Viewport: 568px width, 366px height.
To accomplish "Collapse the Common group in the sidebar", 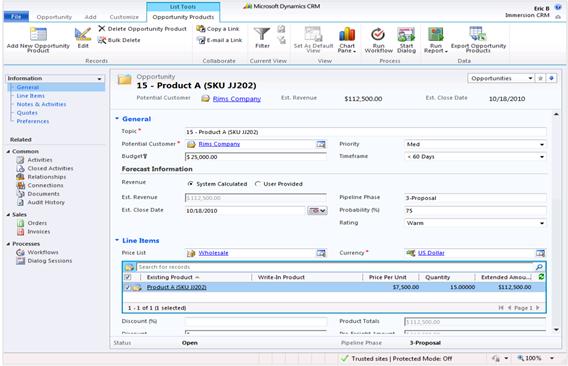I will 8,151.
